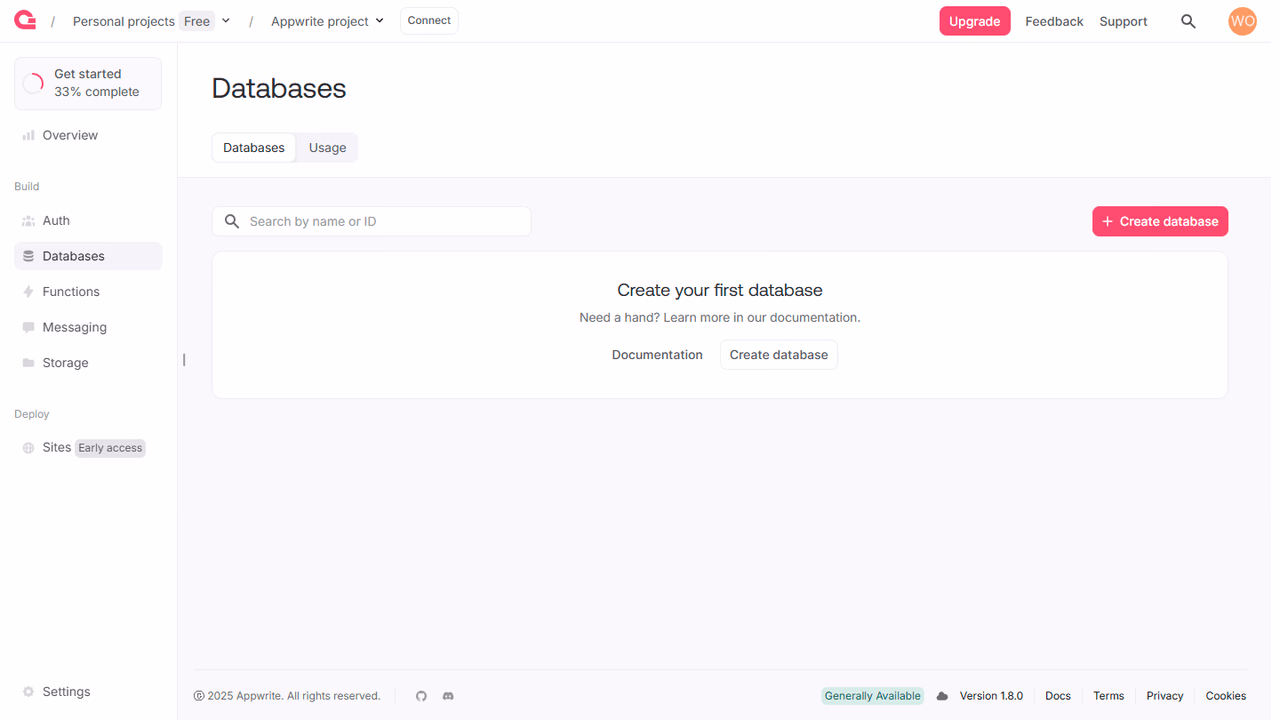Click the Connect button
Screen dimensions: 1280x720
(x=429, y=21)
